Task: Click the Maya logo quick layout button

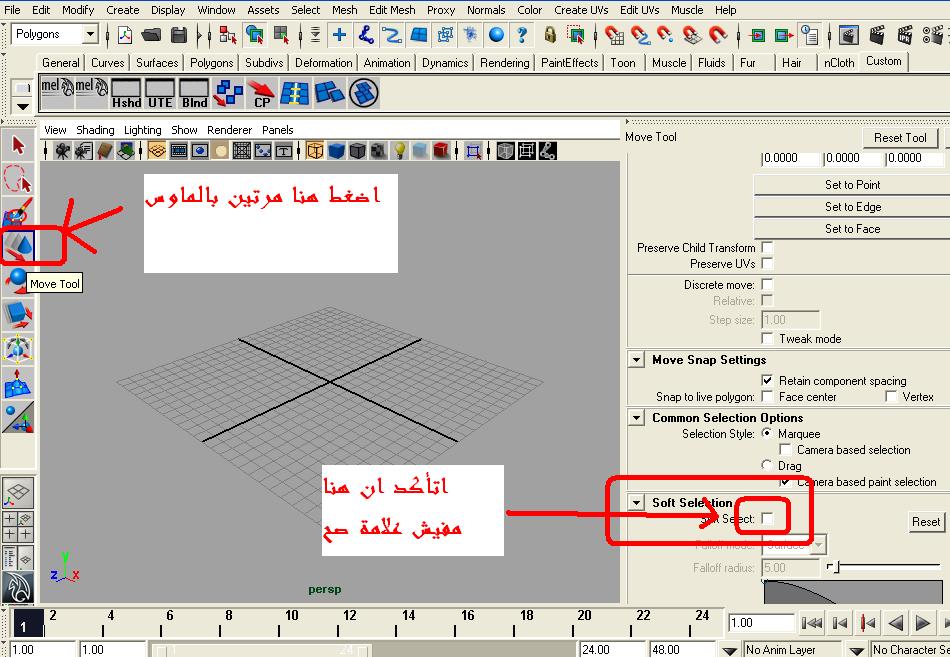Action: (18, 587)
